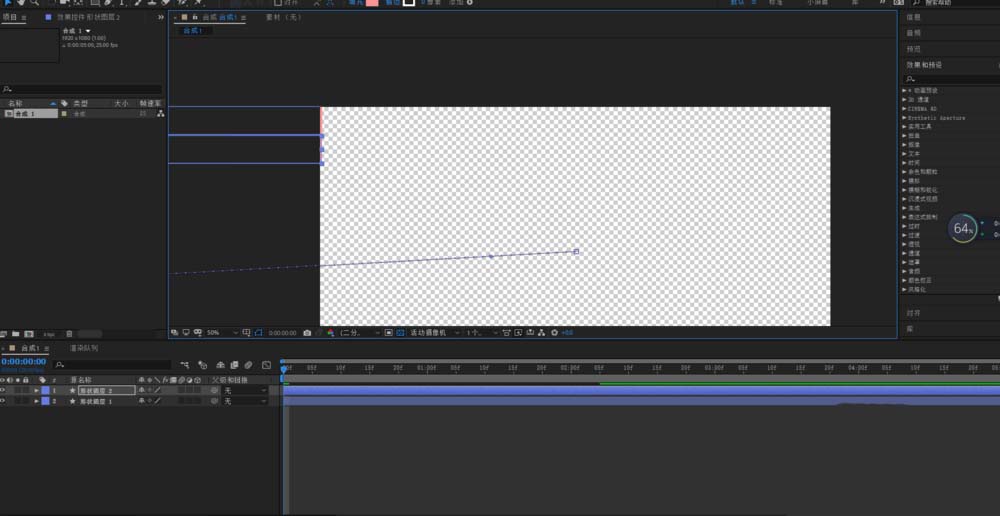Click the always preview this view icon

pyautogui.click(x=175, y=332)
